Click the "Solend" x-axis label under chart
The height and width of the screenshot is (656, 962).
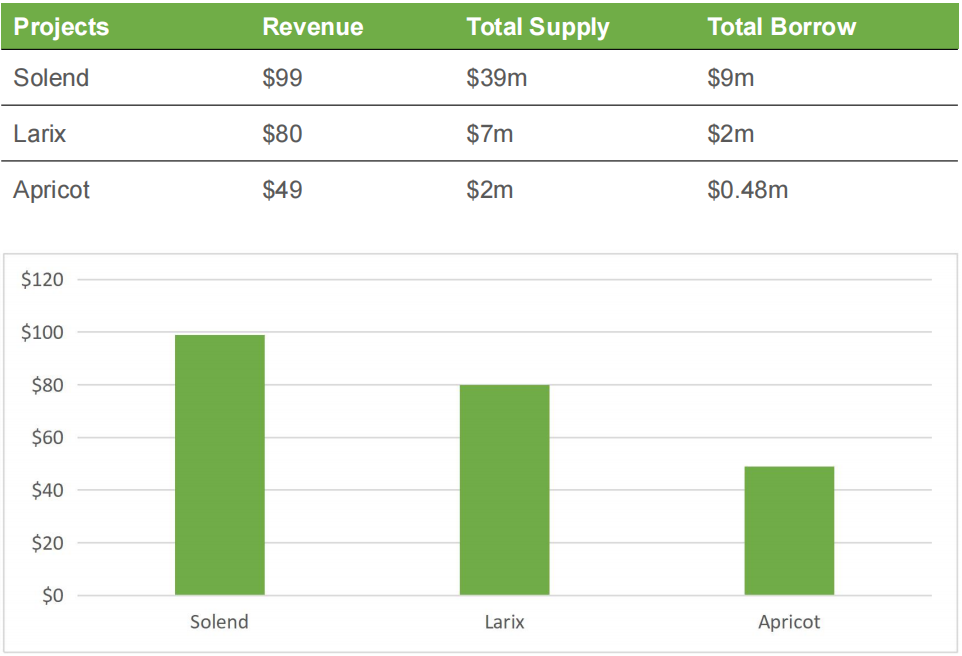220,622
